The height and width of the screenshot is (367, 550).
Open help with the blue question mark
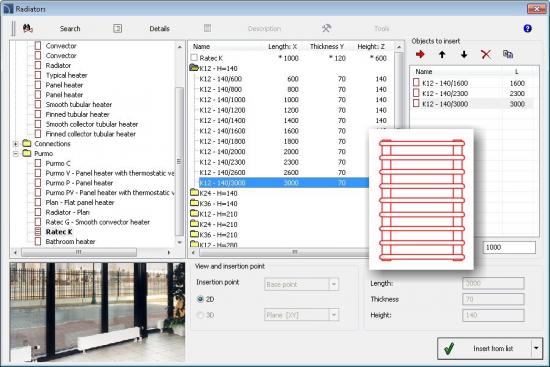point(527,28)
